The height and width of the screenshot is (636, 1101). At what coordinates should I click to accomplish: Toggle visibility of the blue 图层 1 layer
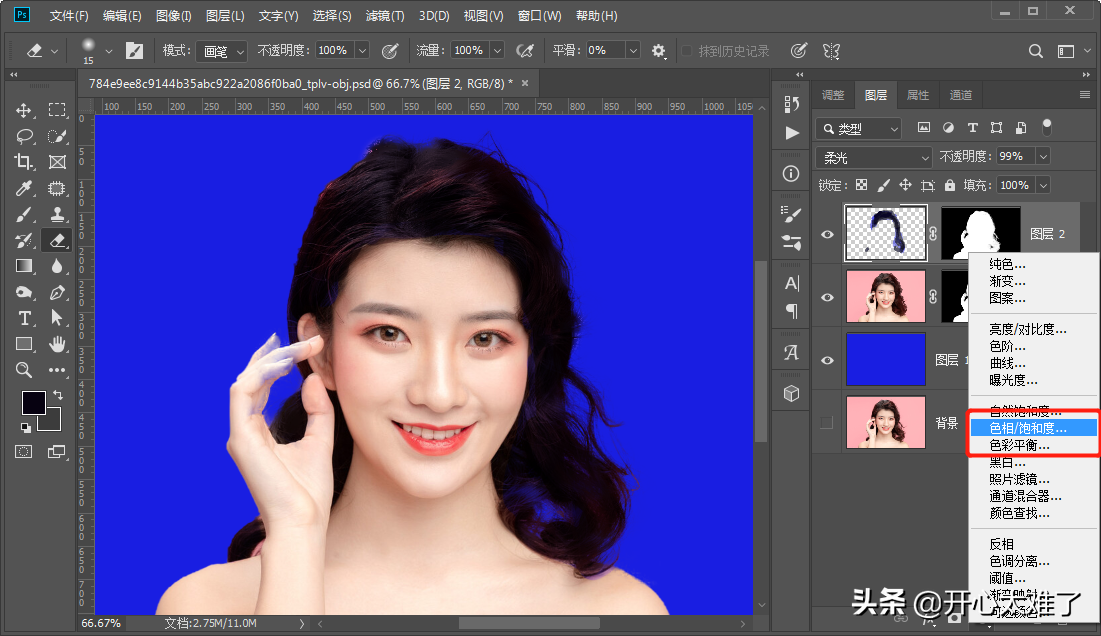pos(827,360)
